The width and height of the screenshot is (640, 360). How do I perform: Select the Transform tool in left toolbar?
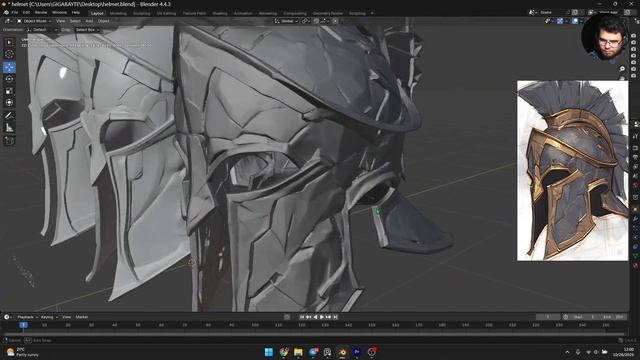[x=9, y=102]
